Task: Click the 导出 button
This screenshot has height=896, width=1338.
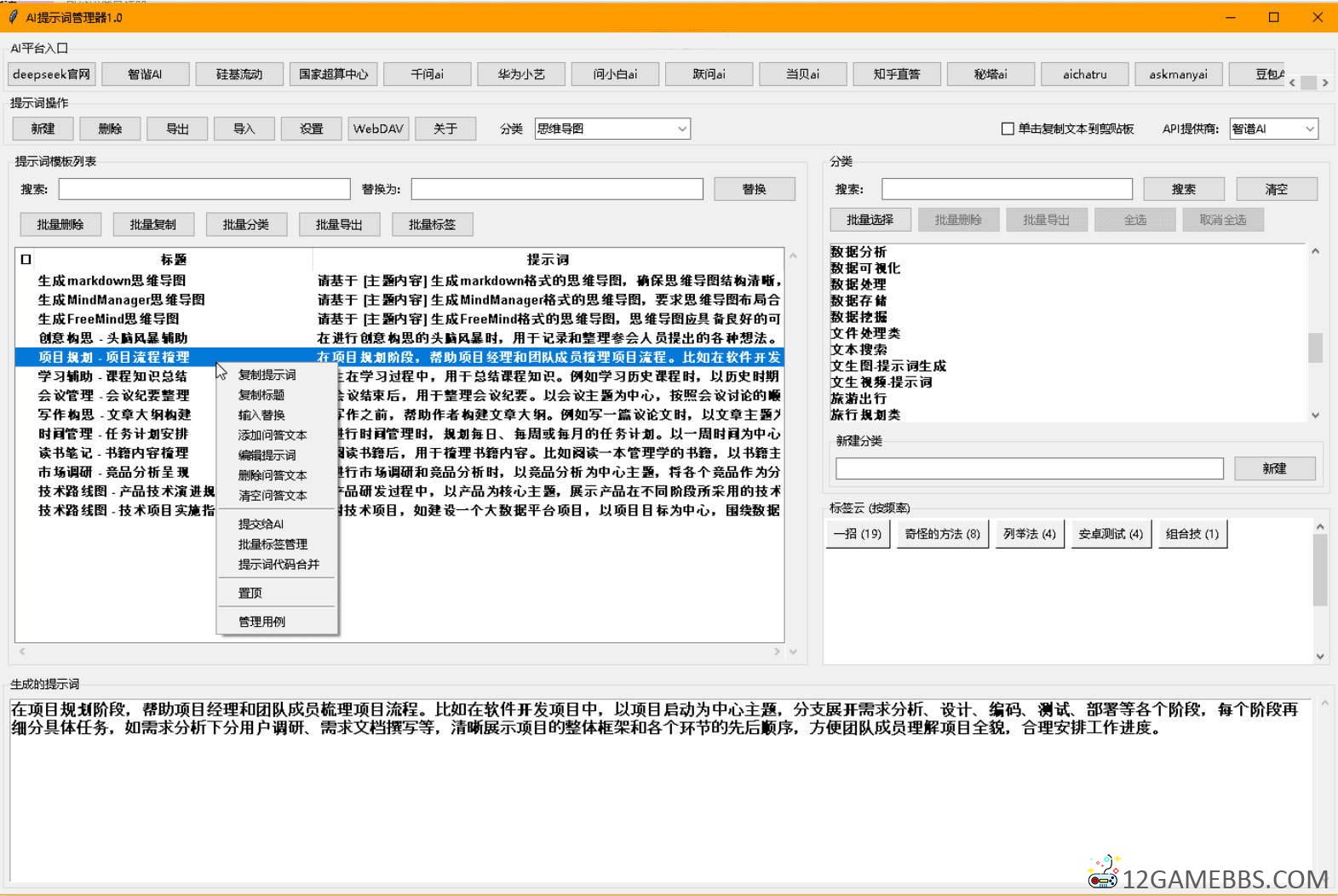Action: (177, 129)
